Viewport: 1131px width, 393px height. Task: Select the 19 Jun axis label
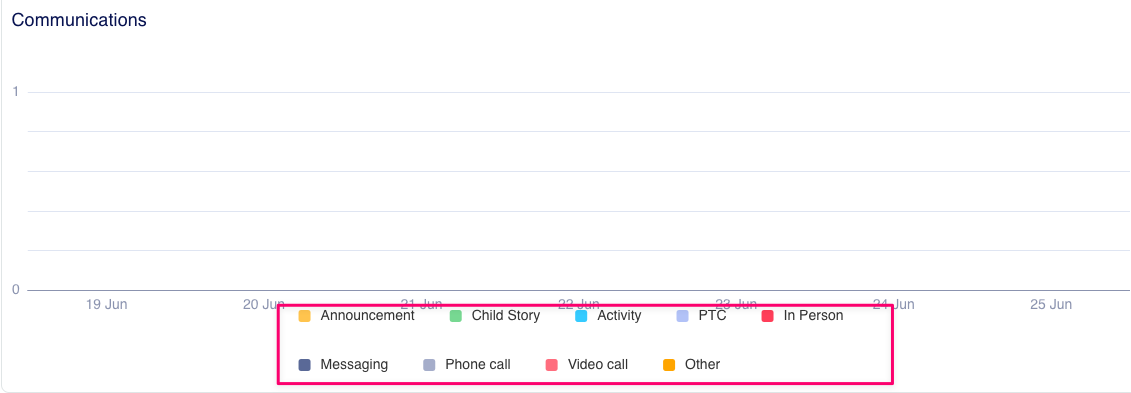pyautogui.click(x=106, y=304)
